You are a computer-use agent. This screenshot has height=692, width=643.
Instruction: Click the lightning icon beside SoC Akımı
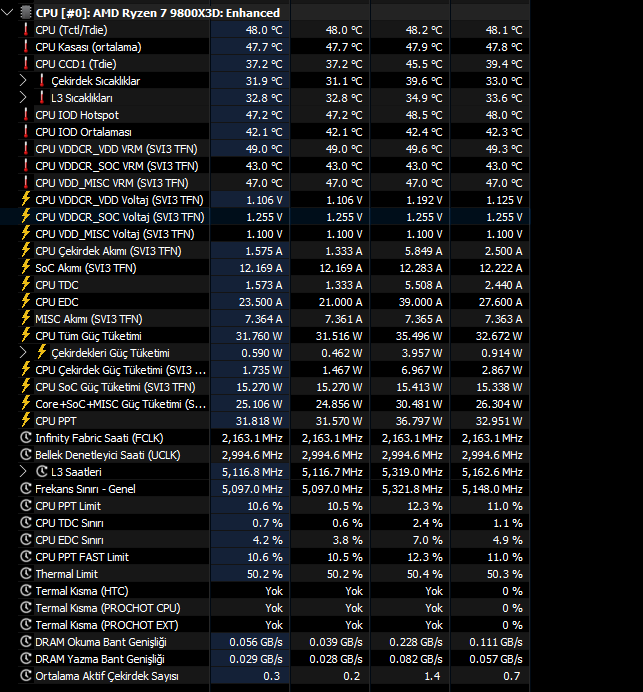click(x=26, y=267)
